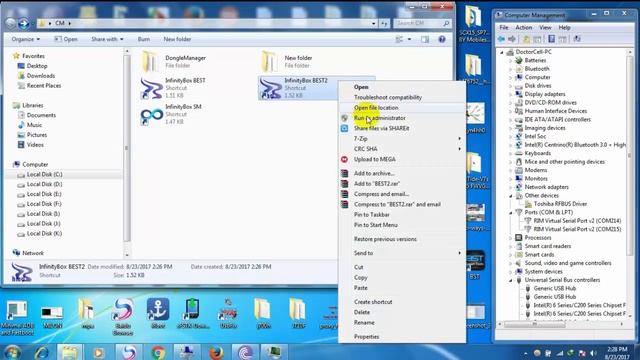The width and height of the screenshot is (640, 360).
Task: Expand Display adapters device node
Action: [510, 94]
